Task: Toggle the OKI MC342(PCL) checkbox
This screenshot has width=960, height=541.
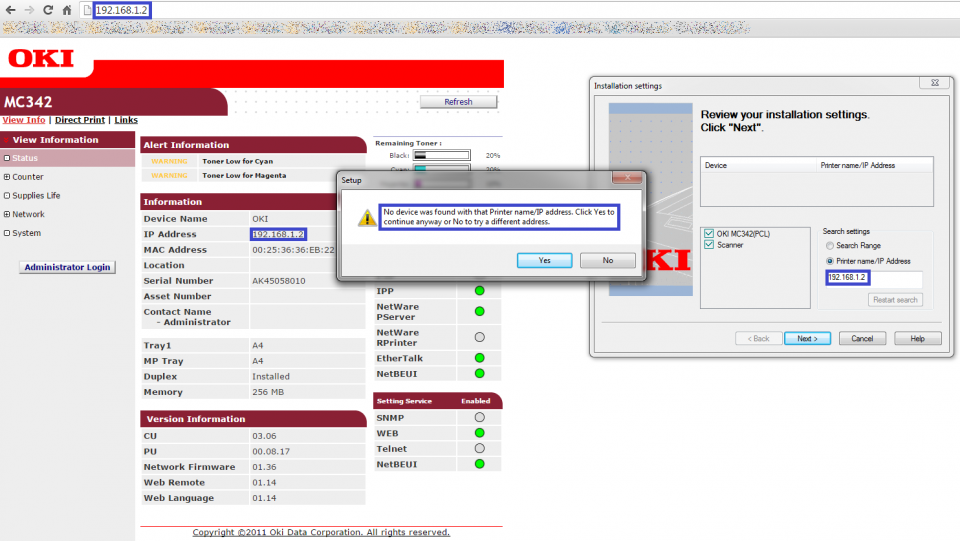Action: 709,233
